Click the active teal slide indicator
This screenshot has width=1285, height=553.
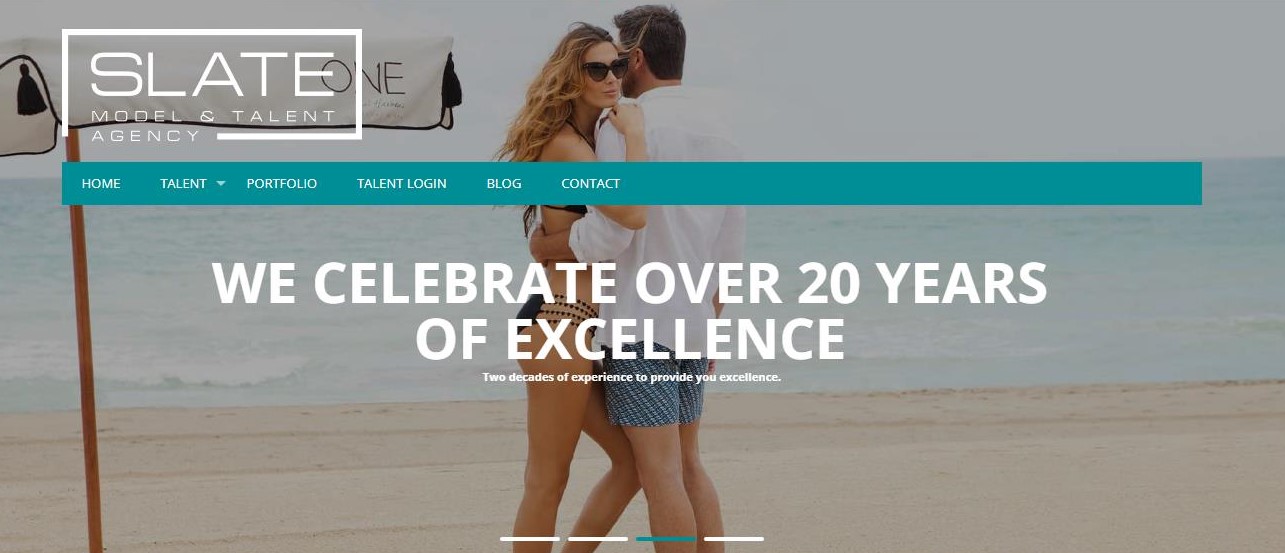pos(666,539)
